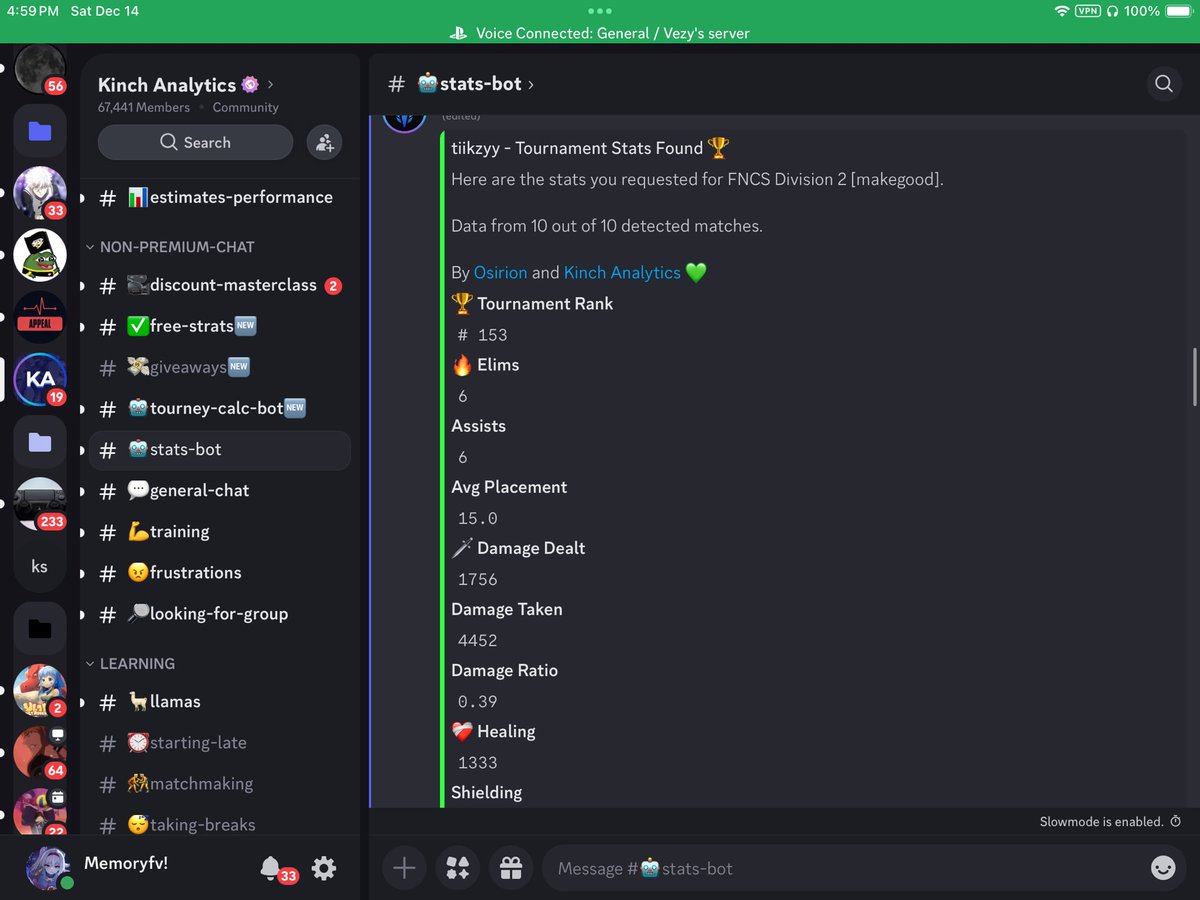1200x900 pixels.
Task: Click the Tournament Rank value # 153
Action: pyautogui.click(x=483, y=335)
